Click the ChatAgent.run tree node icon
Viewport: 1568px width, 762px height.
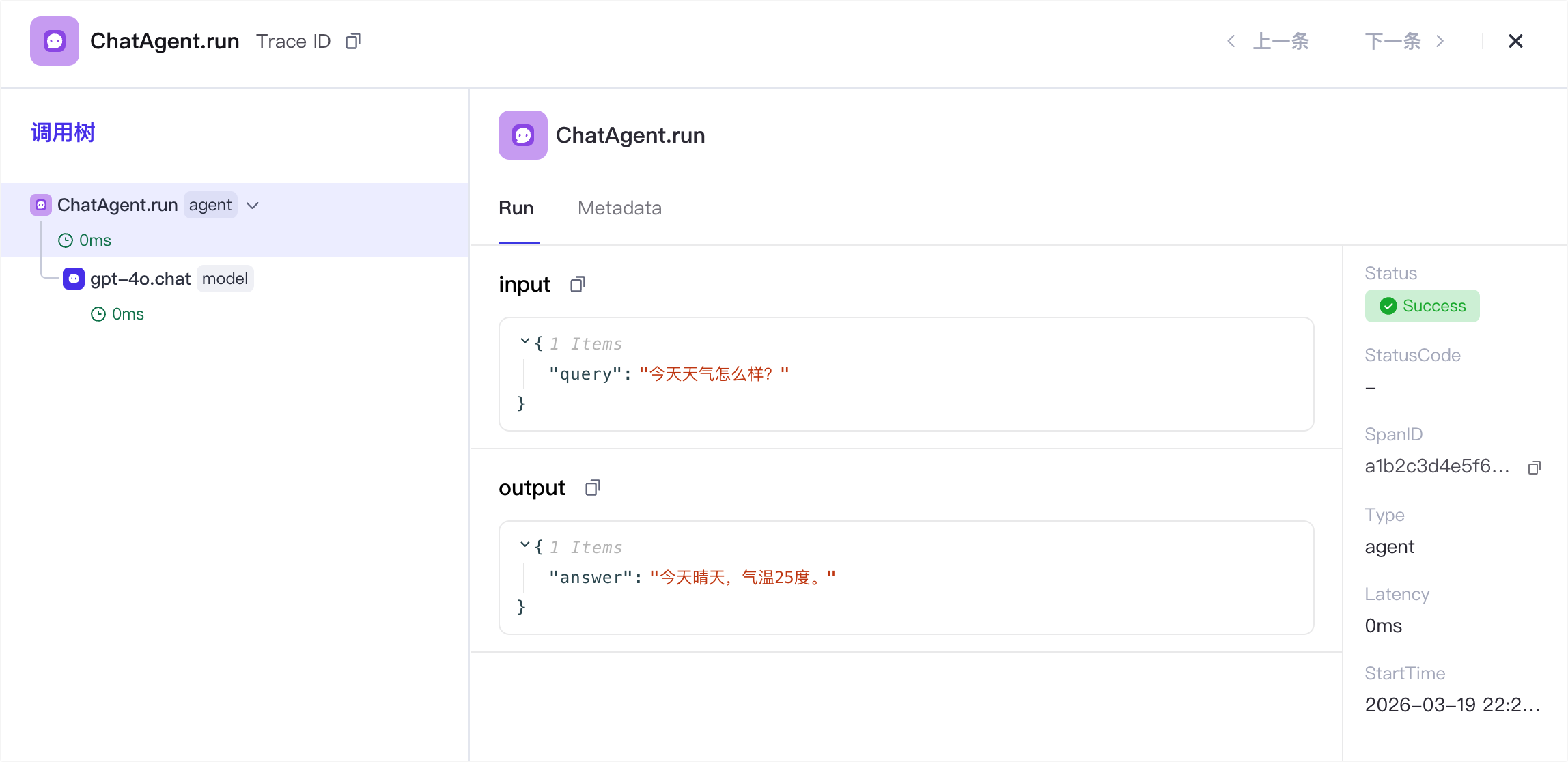pos(41,205)
